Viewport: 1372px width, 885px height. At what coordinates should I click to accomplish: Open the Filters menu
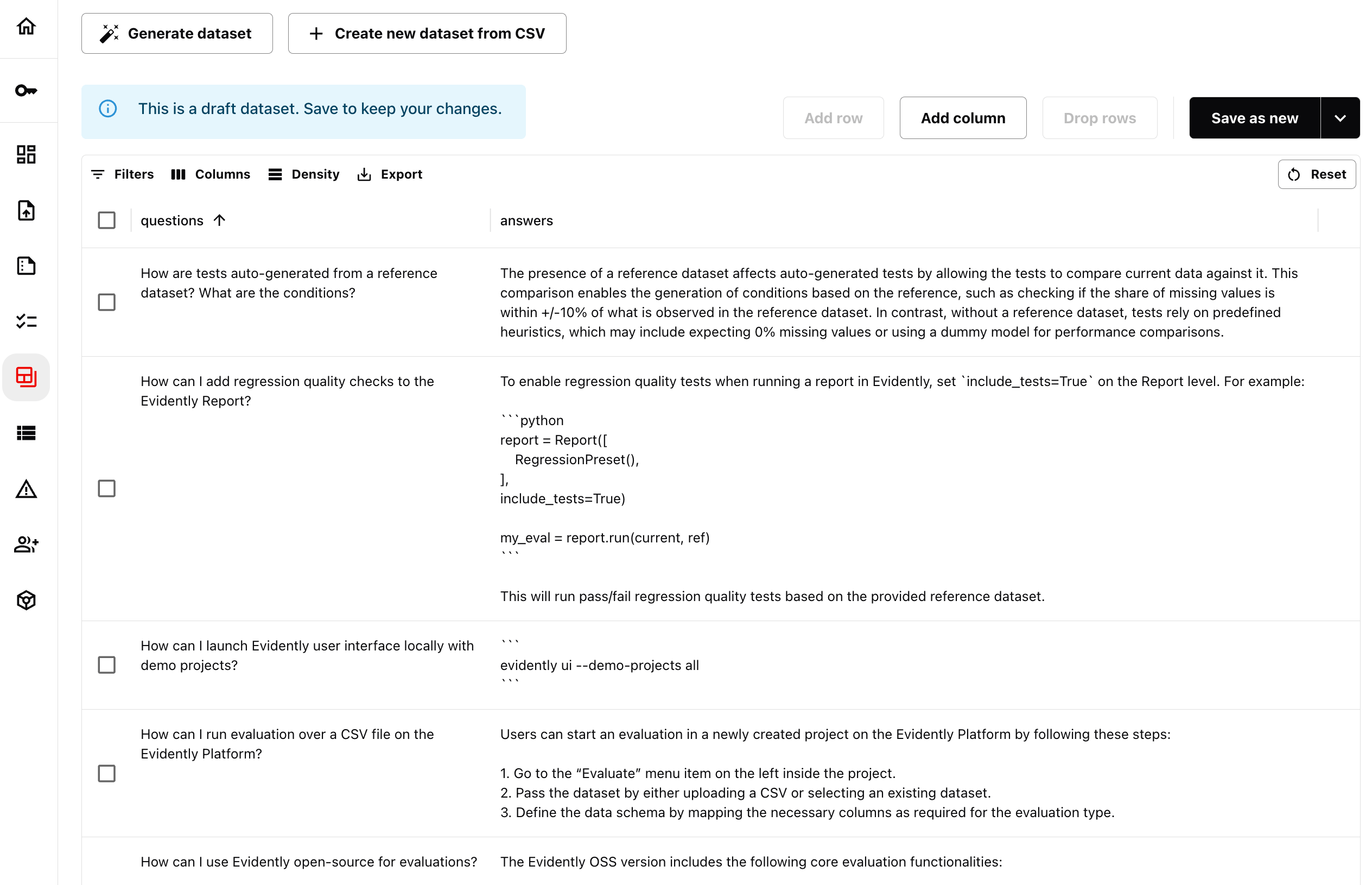tap(122, 174)
